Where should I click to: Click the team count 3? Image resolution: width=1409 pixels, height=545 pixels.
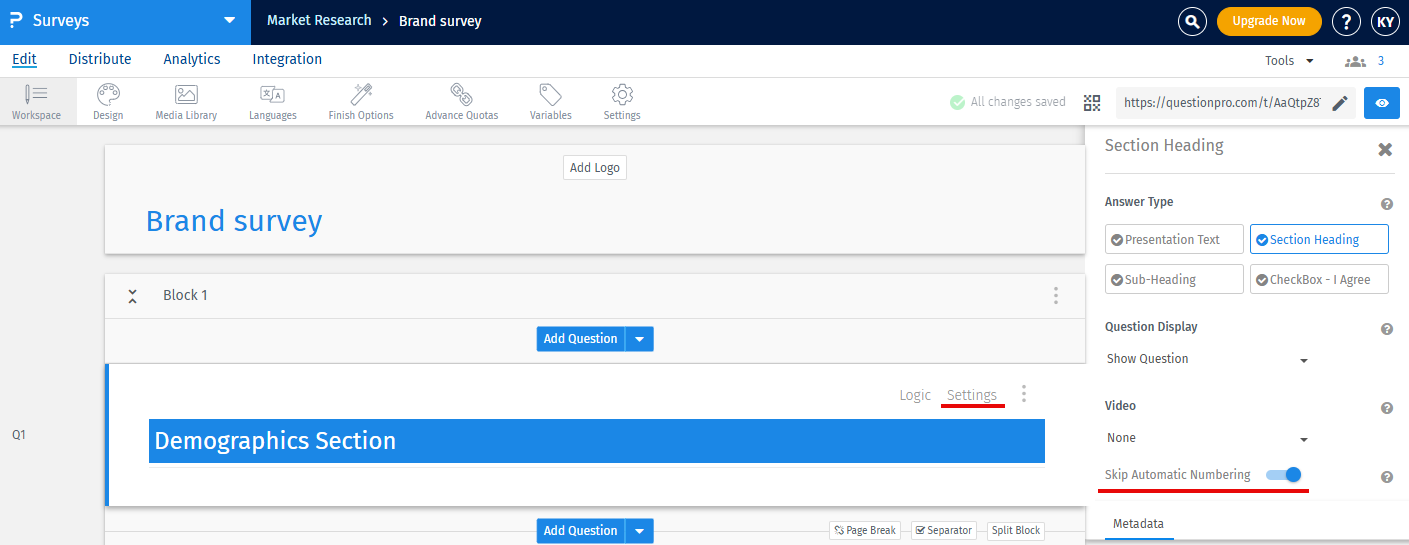pyautogui.click(x=1381, y=61)
